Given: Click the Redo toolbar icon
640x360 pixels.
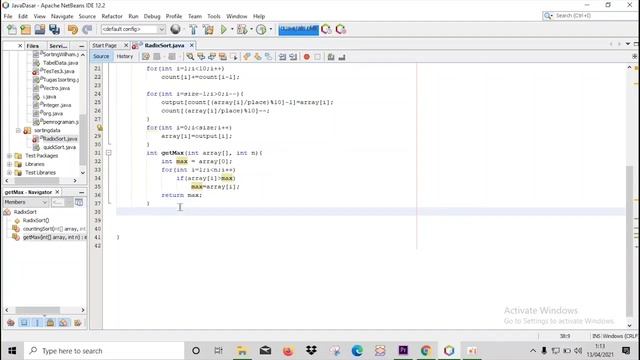Looking at the screenshot, I should pyautogui.click(x=87, y=29).
